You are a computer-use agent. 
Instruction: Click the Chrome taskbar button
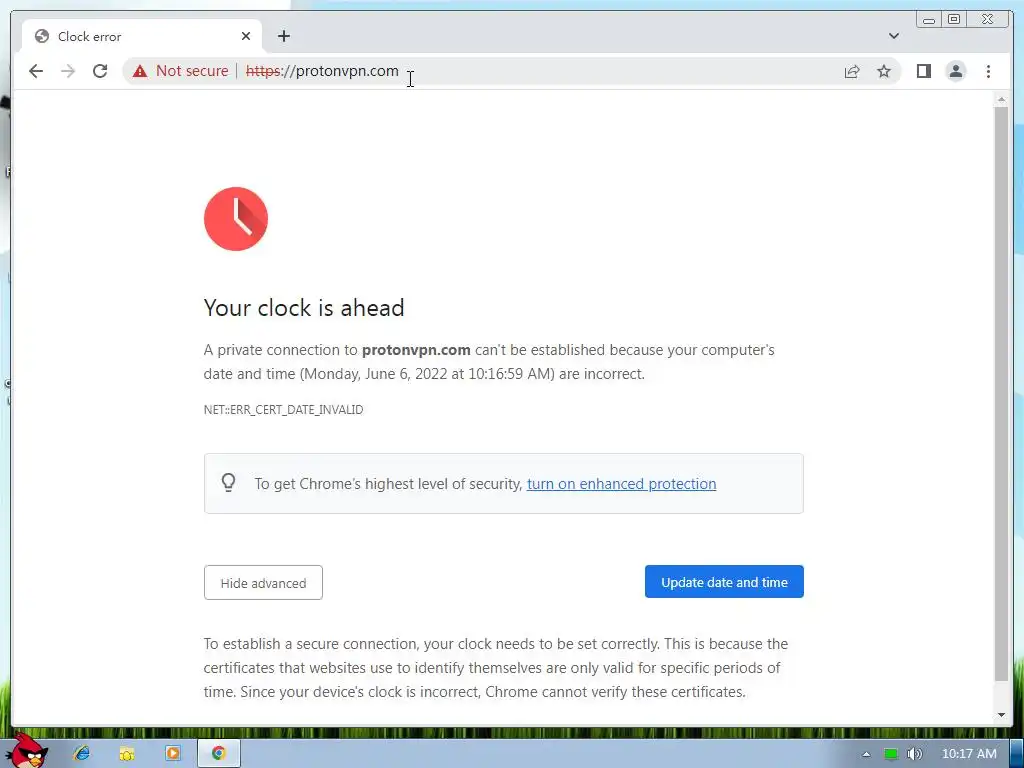coord(219,754)
